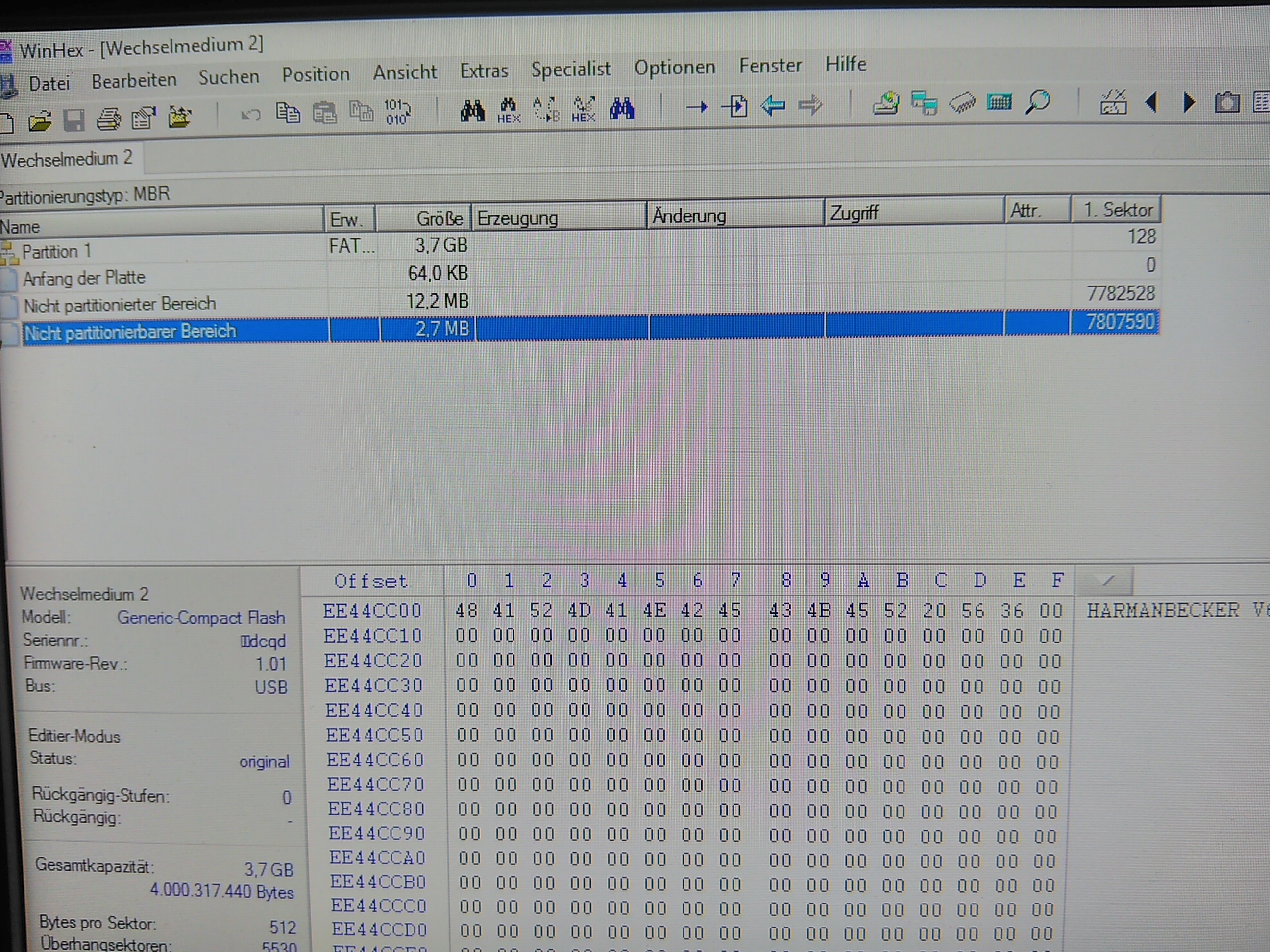Click the Find Hex Values icon
This screenshot has width=1270, height=952.
(x=508, y=110)
